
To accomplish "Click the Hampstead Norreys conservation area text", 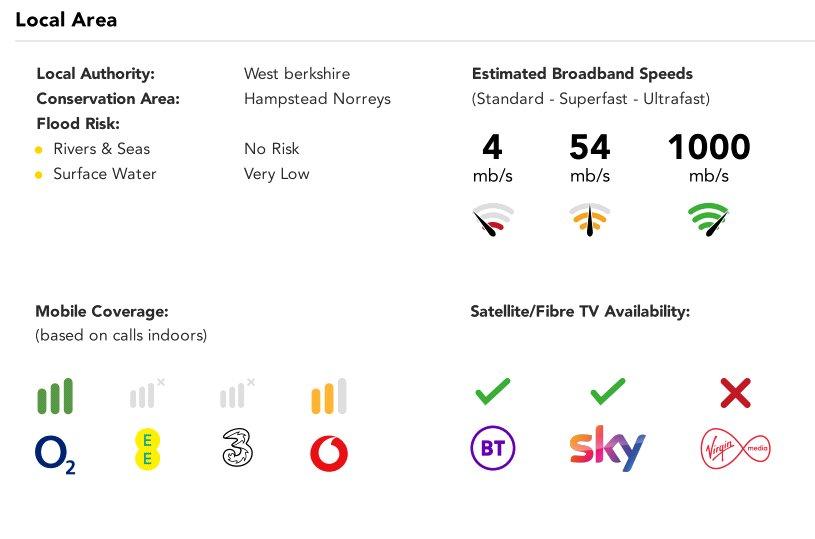I will (317, 99).
